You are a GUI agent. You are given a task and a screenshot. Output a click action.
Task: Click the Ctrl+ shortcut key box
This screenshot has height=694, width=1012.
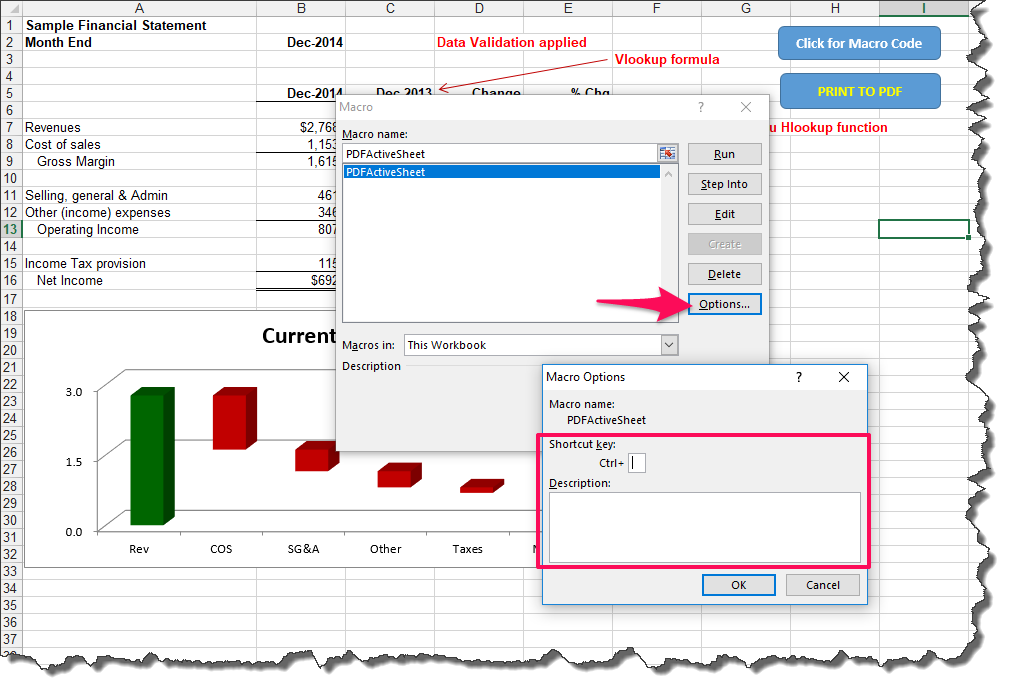[636, 462]
